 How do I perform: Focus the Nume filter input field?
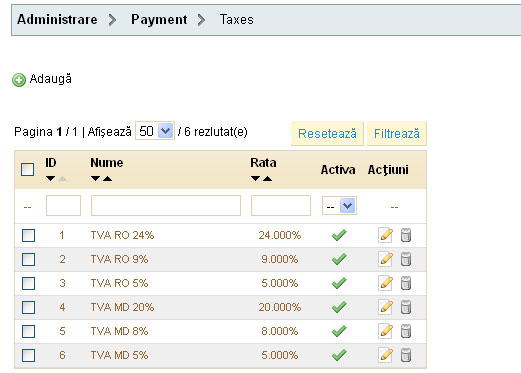(166, 206)
